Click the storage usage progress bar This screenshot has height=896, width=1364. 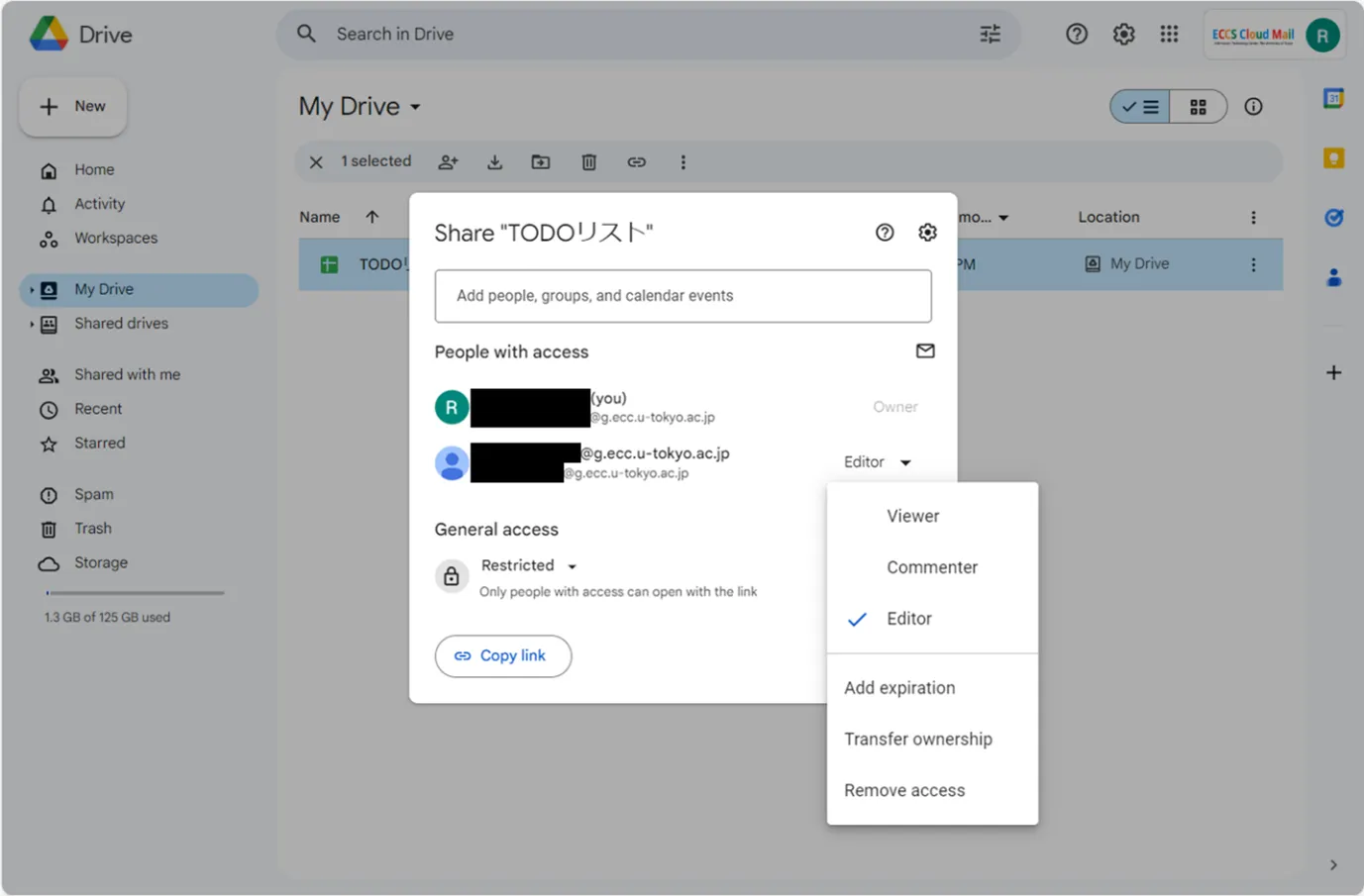135,593
